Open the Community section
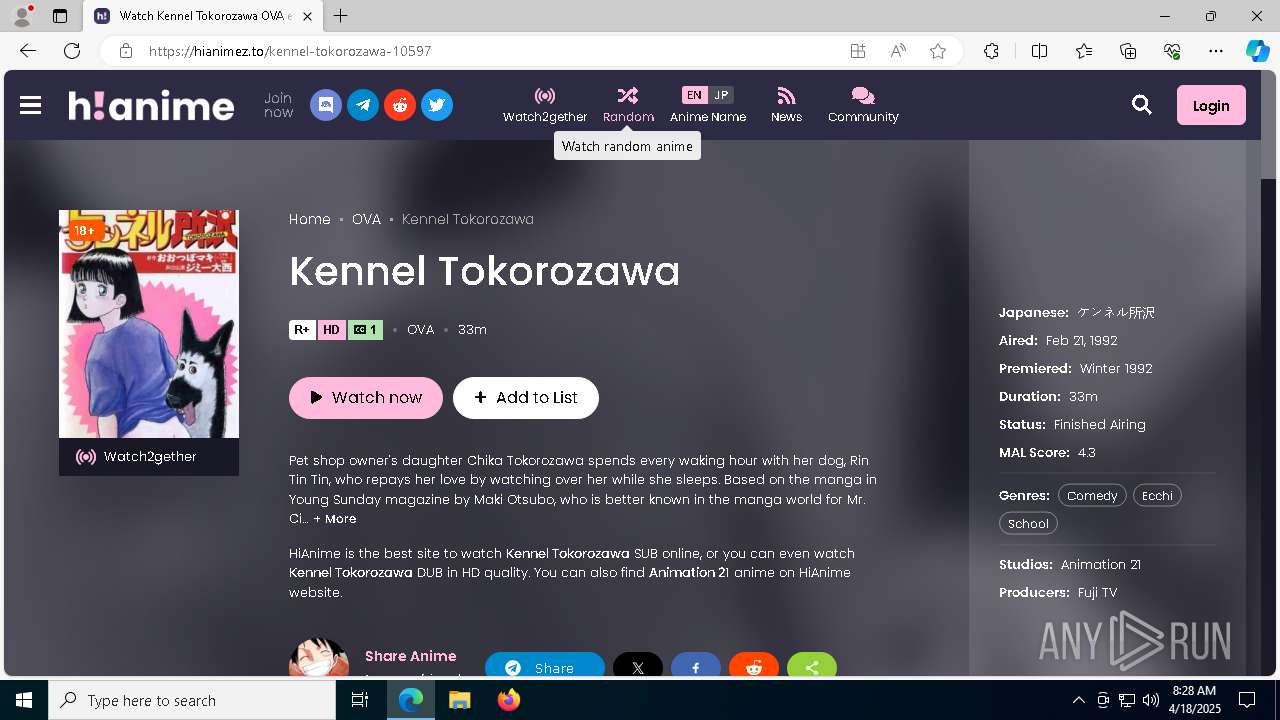1280x720 pixels. tap(863, 105)
